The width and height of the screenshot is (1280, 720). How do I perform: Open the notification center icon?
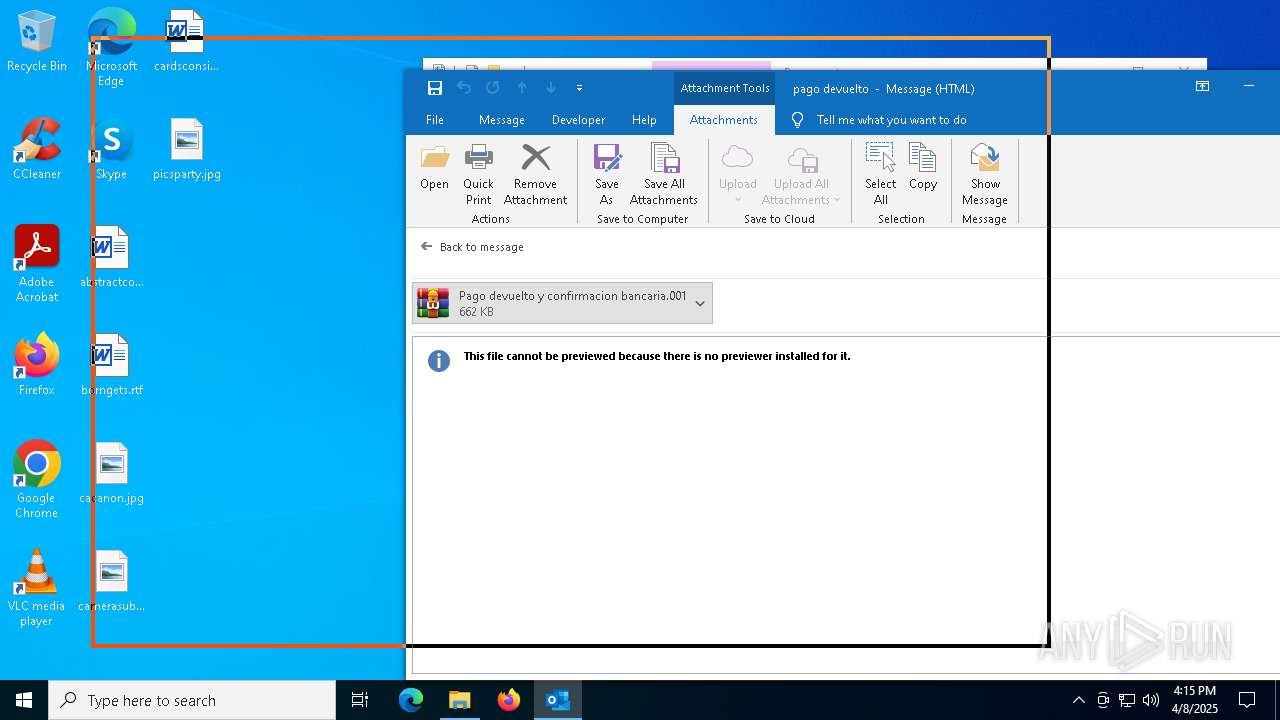pos(1247,700)
